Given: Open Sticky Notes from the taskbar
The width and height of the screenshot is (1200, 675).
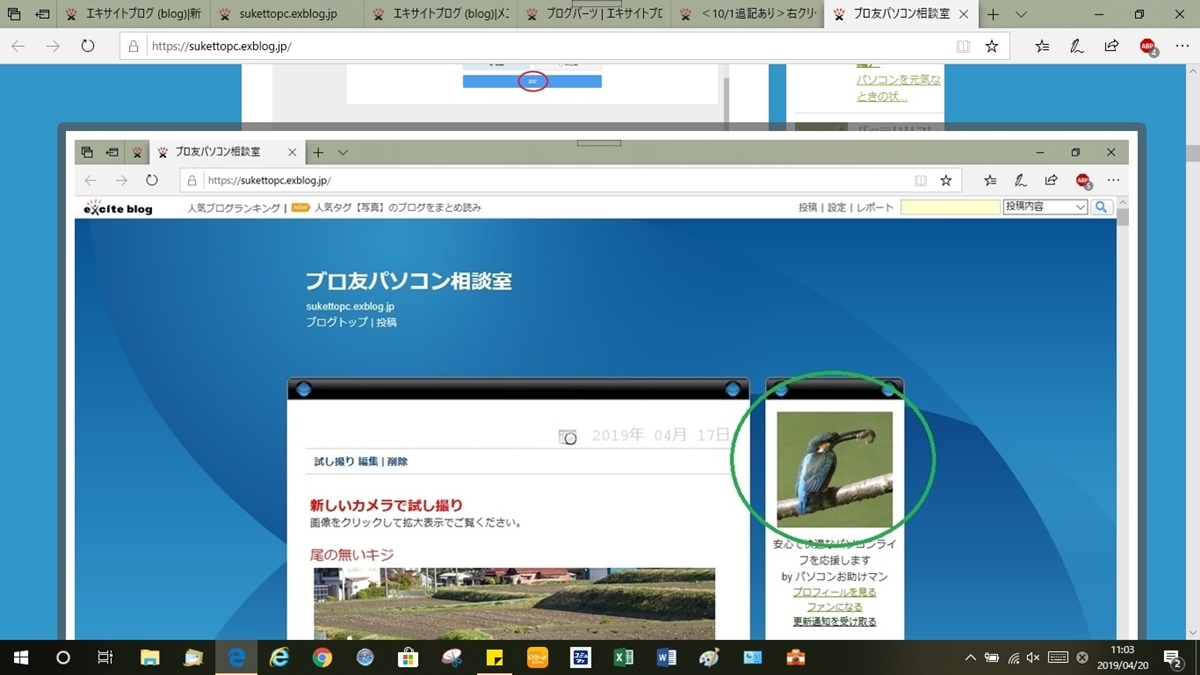Looking at the screenshot, I should click(x=494, y=658).
